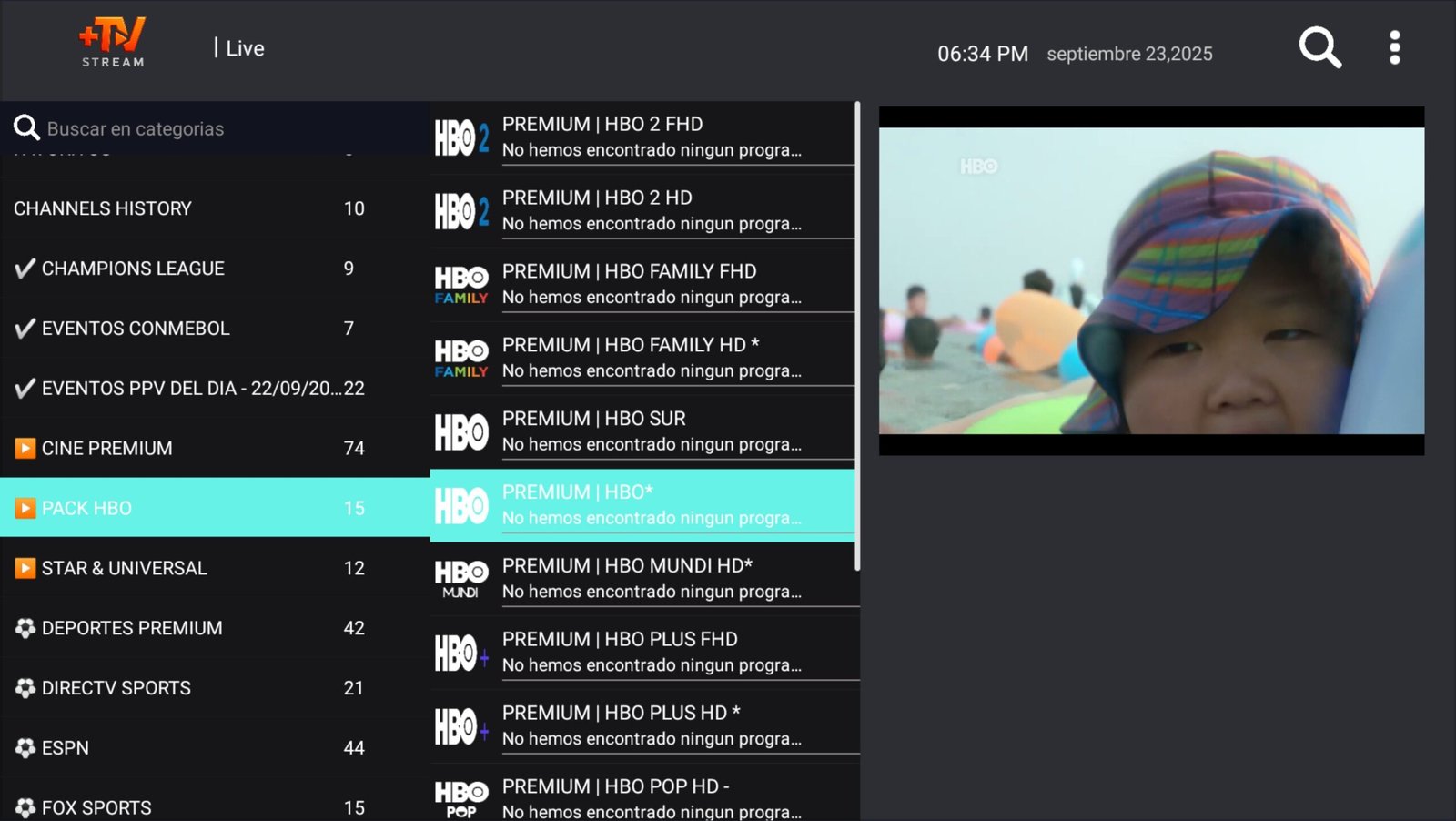The image size is (1456, 821).
Task: Click the checkmark next to CHAMPIONS LEAGUE
Action: tap(25, 269)
